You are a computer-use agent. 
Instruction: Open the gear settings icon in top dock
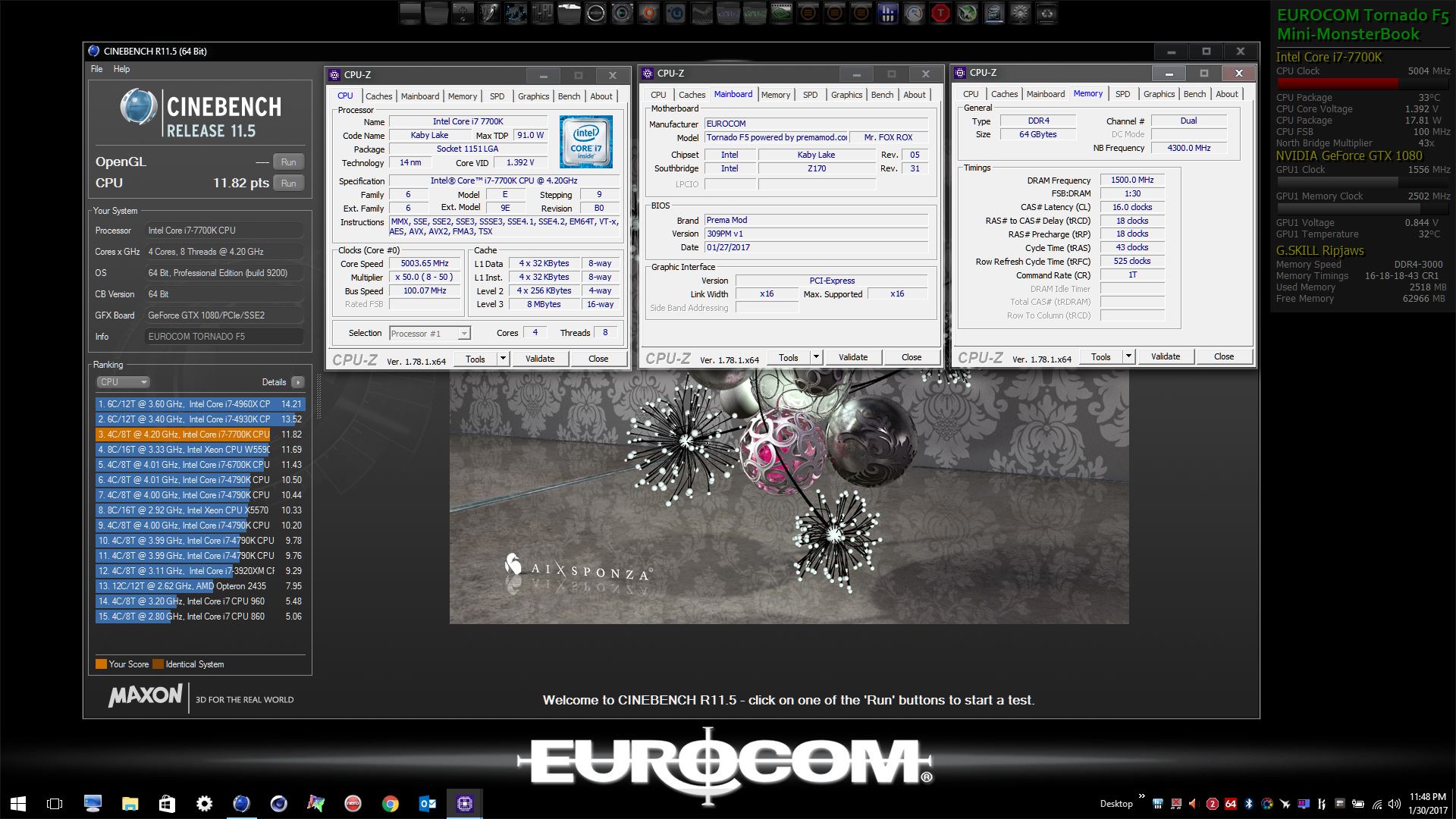pyautogui.click(x=1020, y=13)
